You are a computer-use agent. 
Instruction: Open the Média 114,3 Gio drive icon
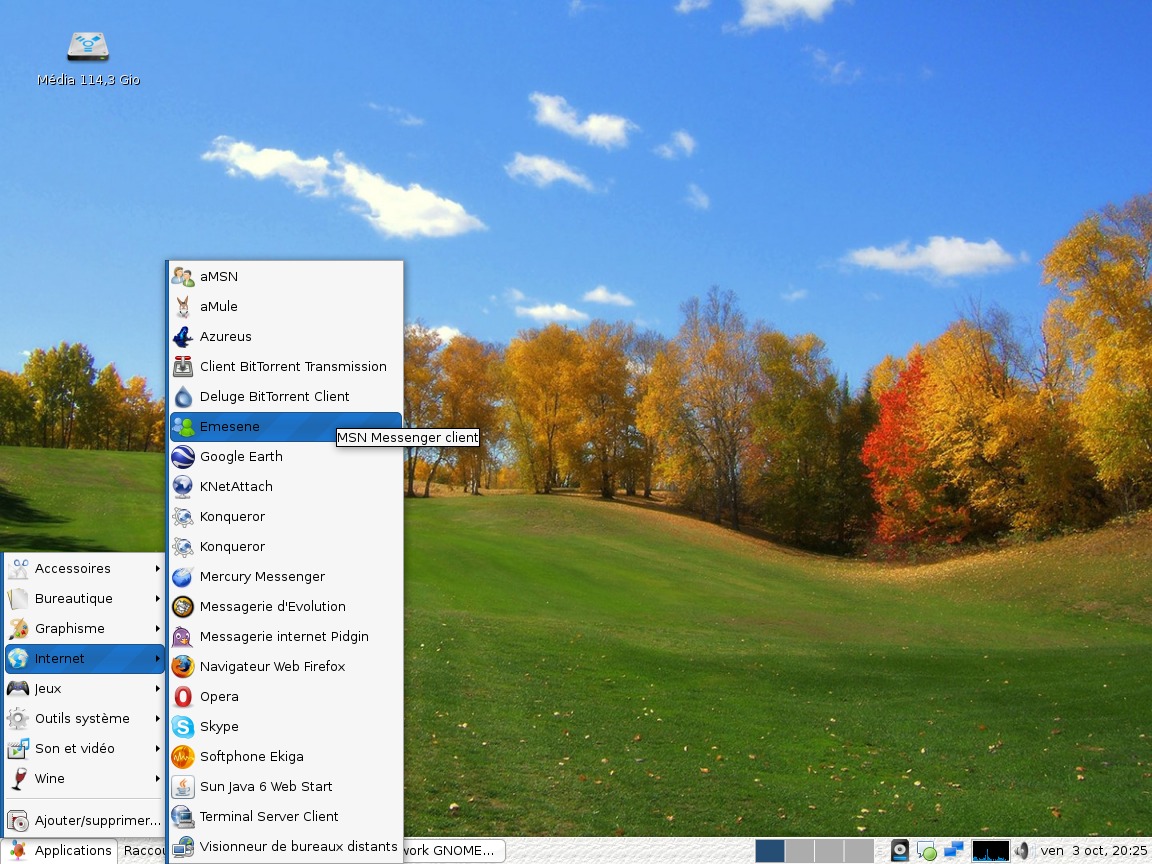coord(88,59)
